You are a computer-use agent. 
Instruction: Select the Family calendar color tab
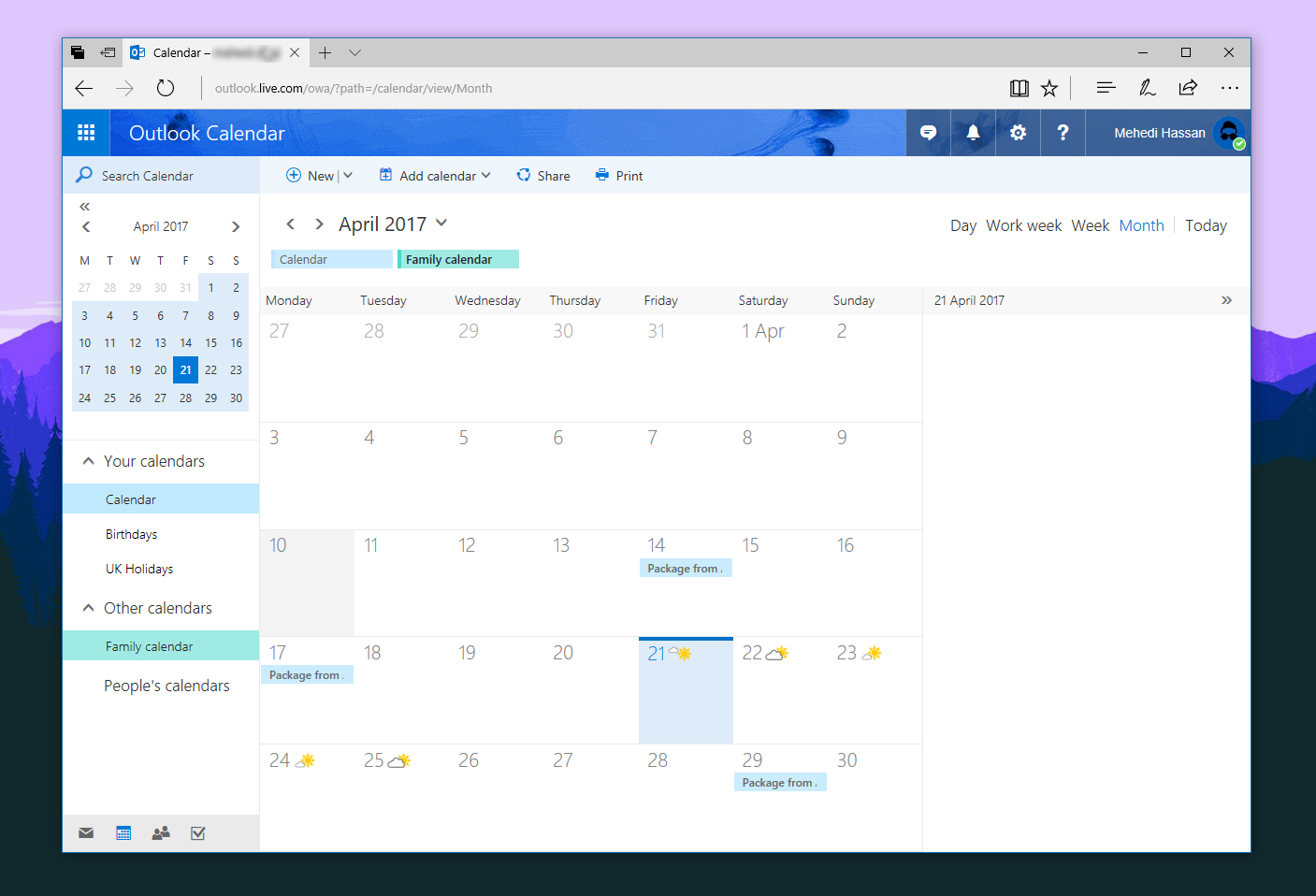[458, 259]
